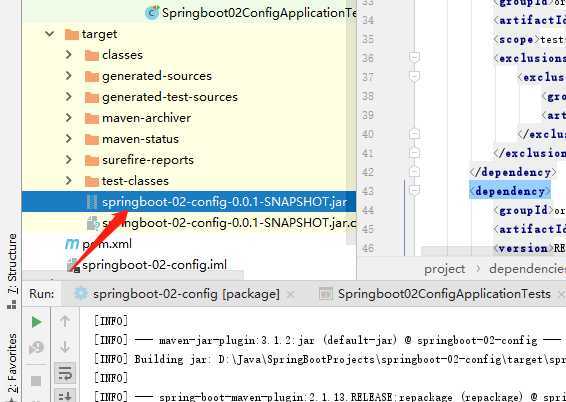The height and width of the screenshot is (402, 566).
Task: Click line number 44 in the gutter
Action: (x=367, y=210)
